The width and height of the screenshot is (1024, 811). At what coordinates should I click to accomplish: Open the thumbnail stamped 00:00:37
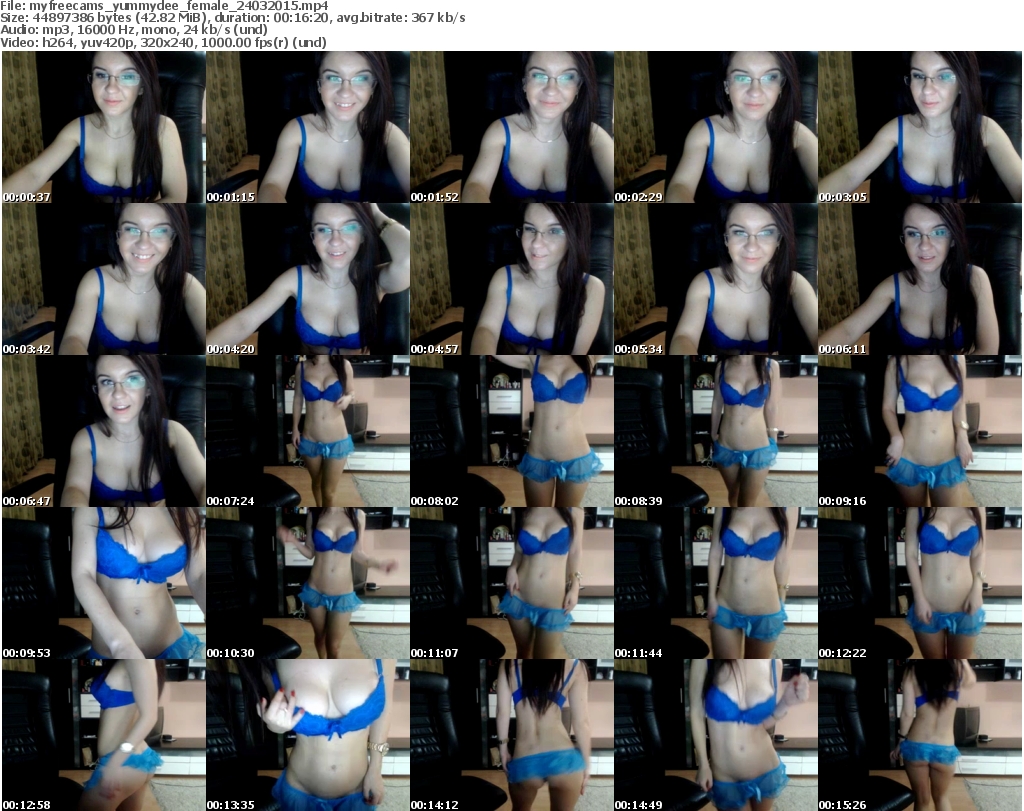pyautogui.click(x=104, y=127)
